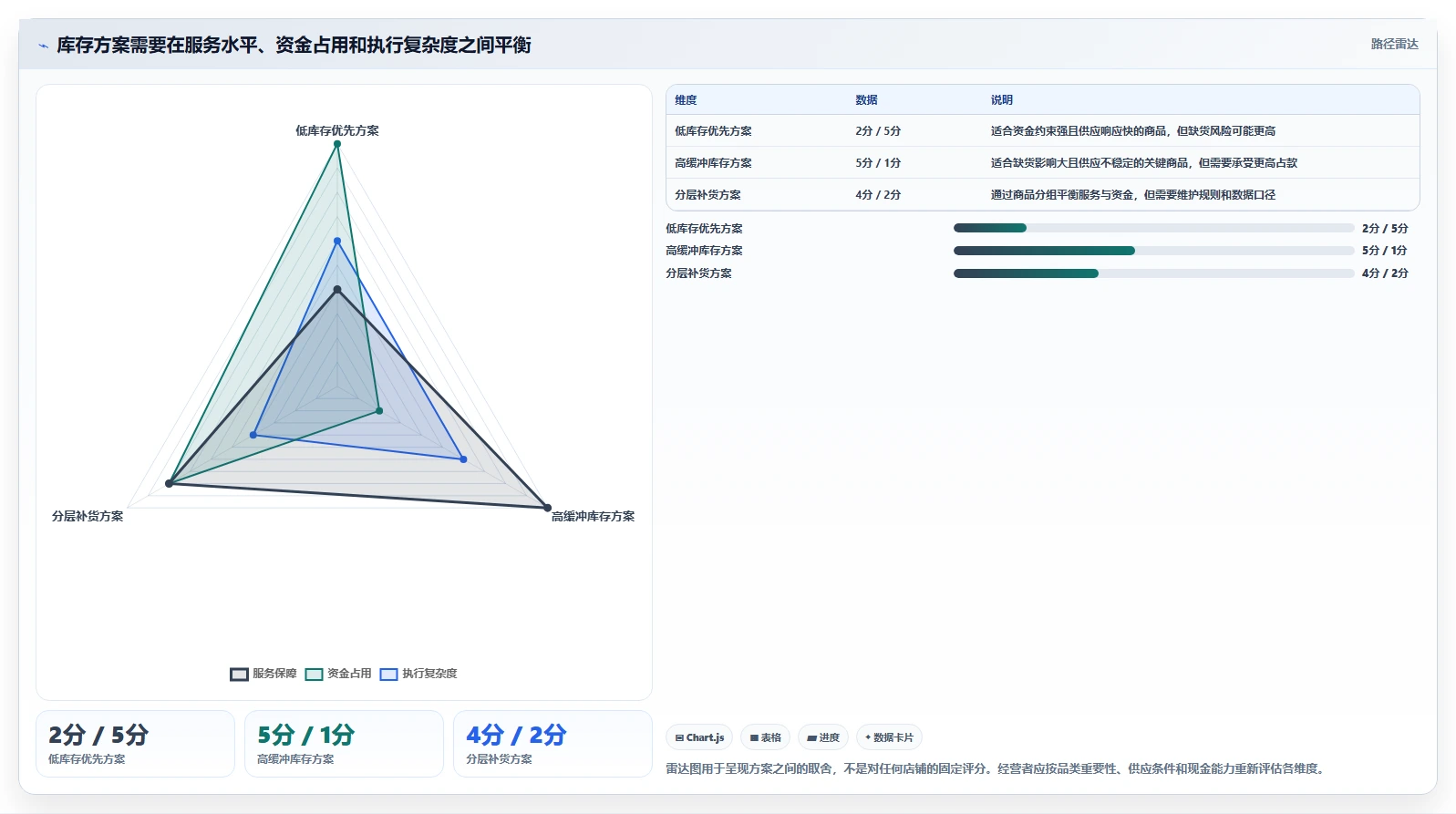
Task: Click radar axis label 分层补货方案
Action: coord(88,516)
